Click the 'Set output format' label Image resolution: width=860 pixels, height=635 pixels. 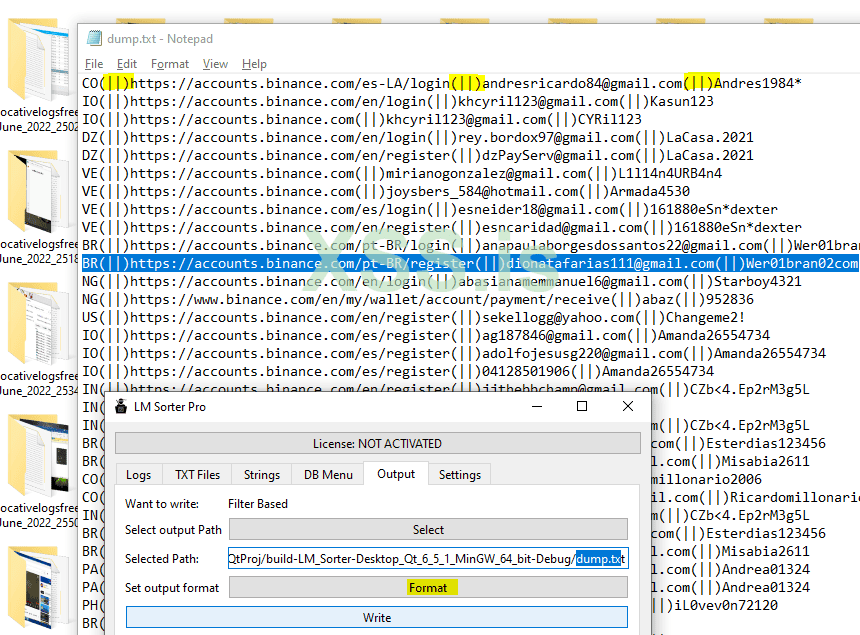click(172, 588)
